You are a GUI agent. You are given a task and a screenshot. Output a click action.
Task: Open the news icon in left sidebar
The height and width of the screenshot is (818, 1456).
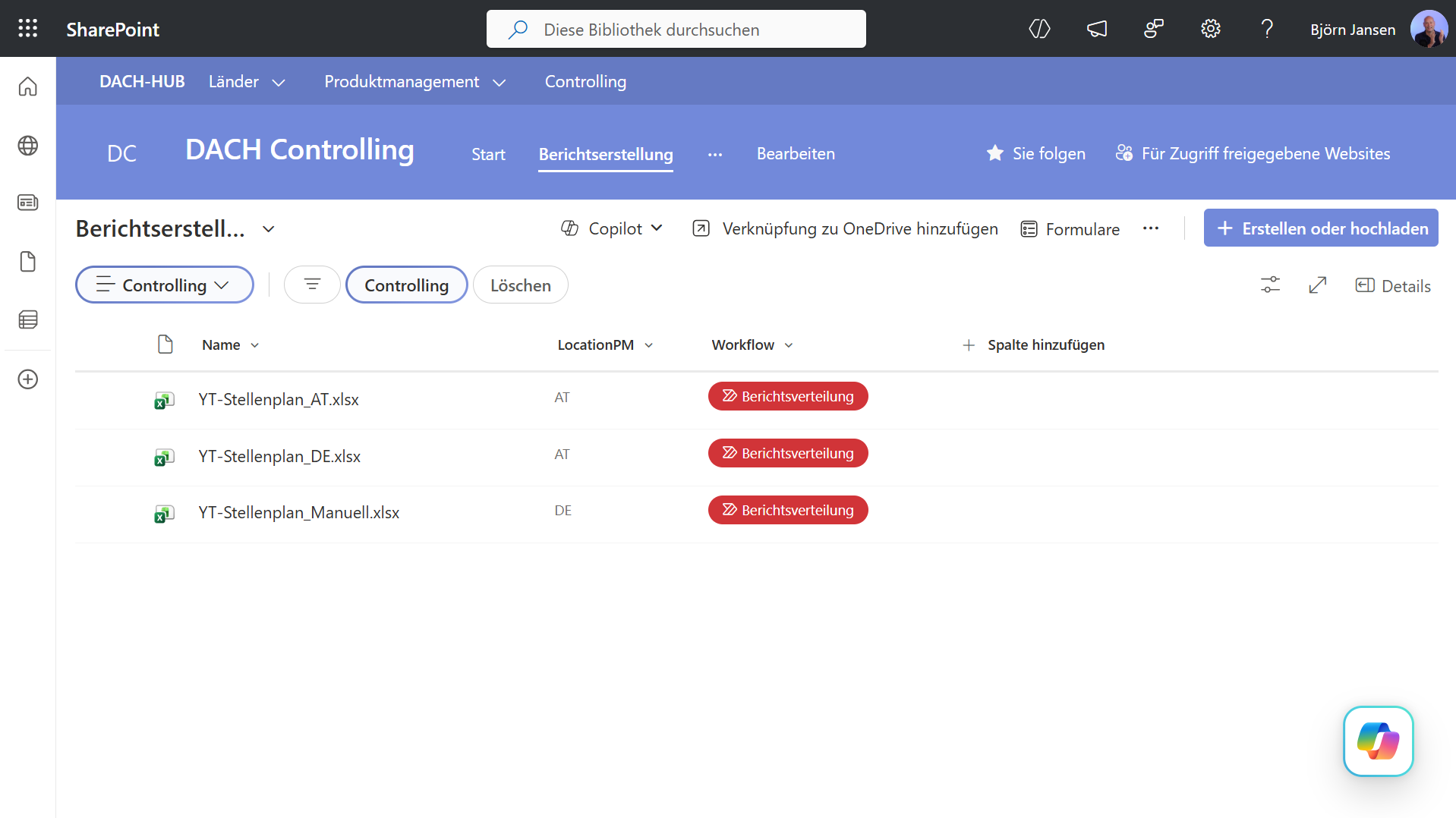(x=28, y=203)
